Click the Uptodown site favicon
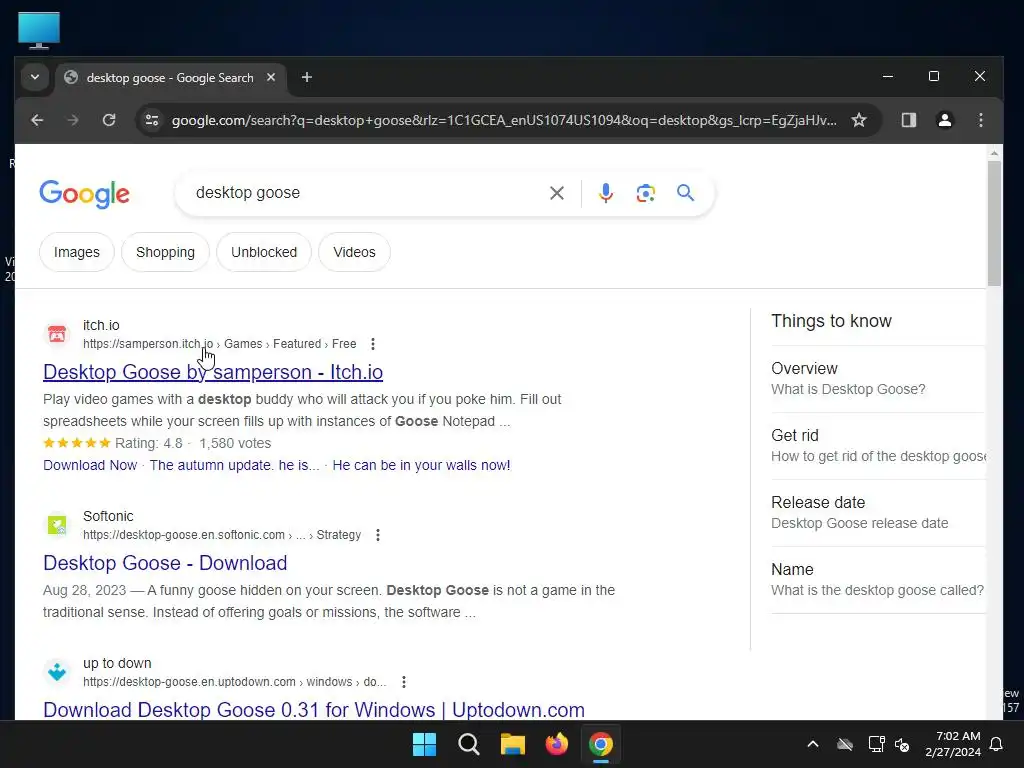 point(57,672)
